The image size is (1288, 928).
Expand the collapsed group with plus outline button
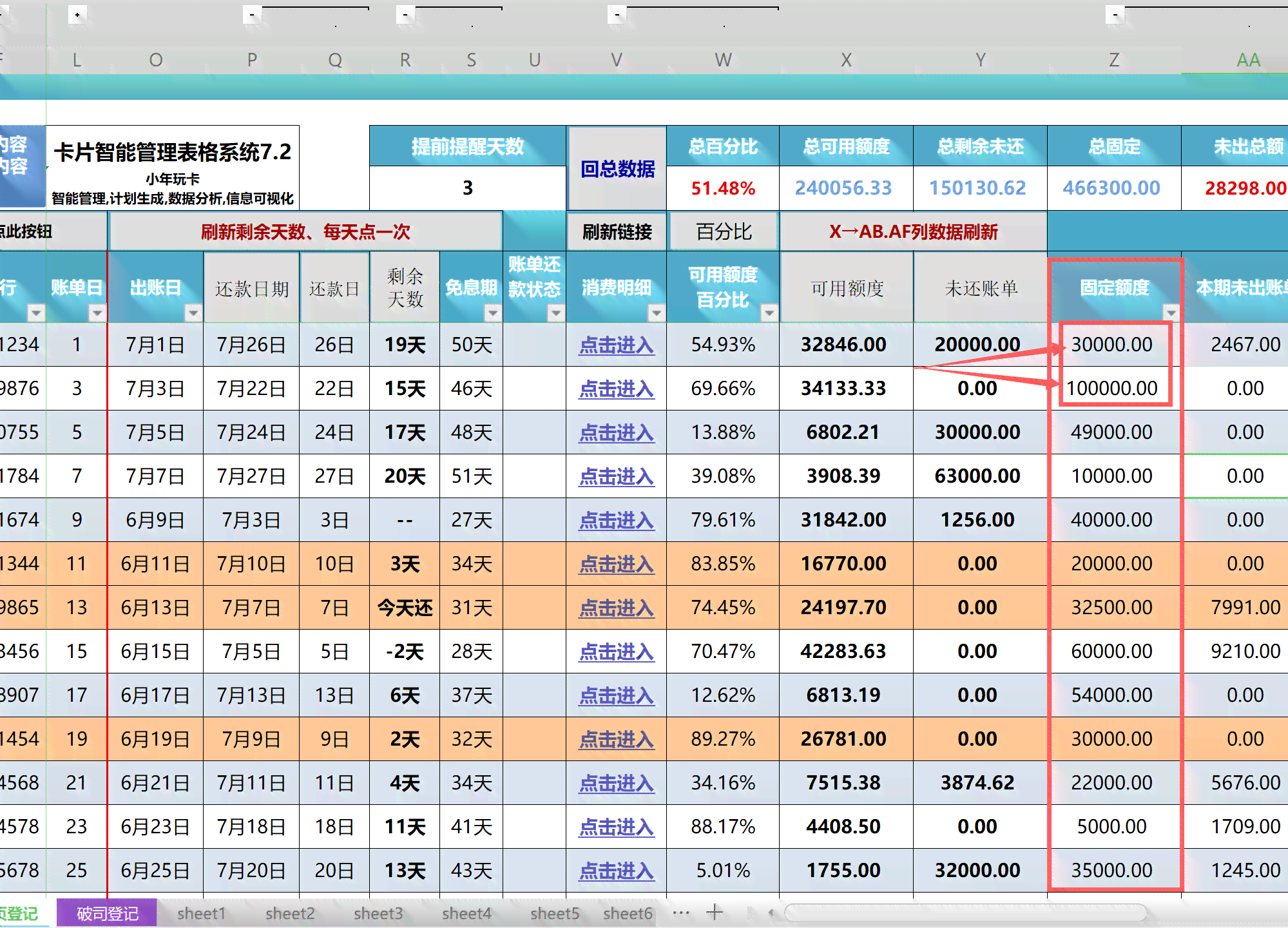(x=77, y=15)
